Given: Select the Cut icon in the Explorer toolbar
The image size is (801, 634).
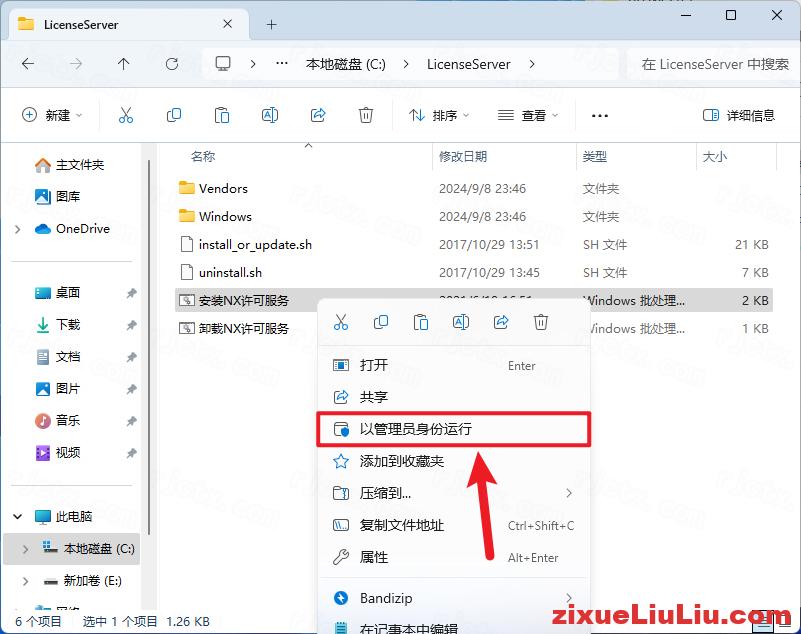Looking at the screenshot, I should pyautogui.click(x=126, y=115).
